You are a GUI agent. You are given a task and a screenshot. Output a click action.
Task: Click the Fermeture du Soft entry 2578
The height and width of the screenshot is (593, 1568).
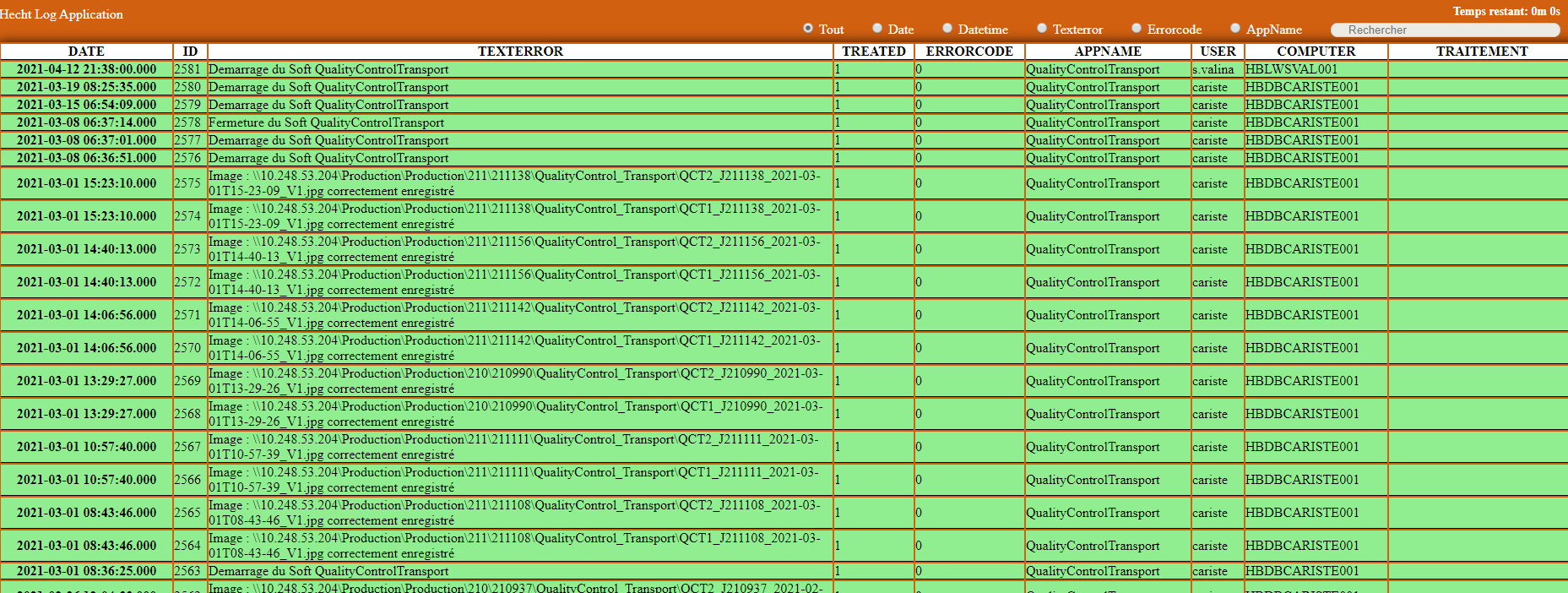click(x=326, y=122)
